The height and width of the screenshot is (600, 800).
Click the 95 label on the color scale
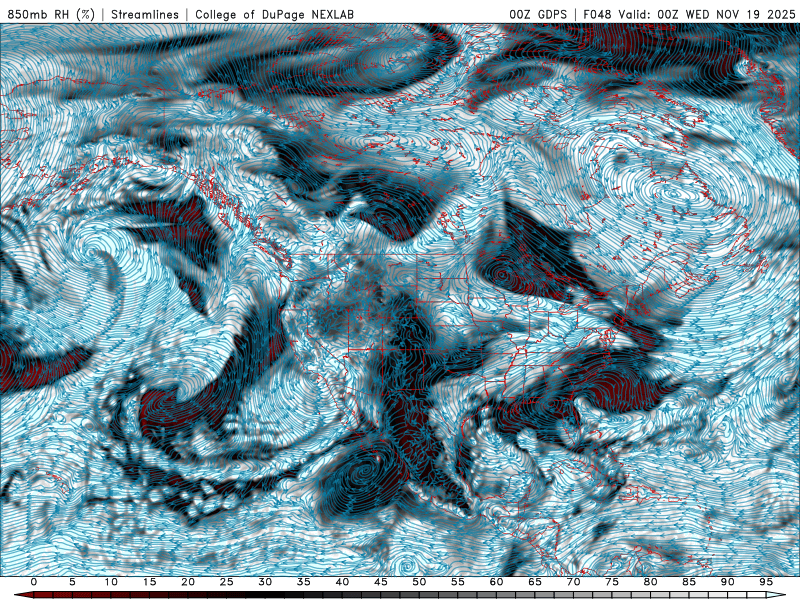click(766, 582)
